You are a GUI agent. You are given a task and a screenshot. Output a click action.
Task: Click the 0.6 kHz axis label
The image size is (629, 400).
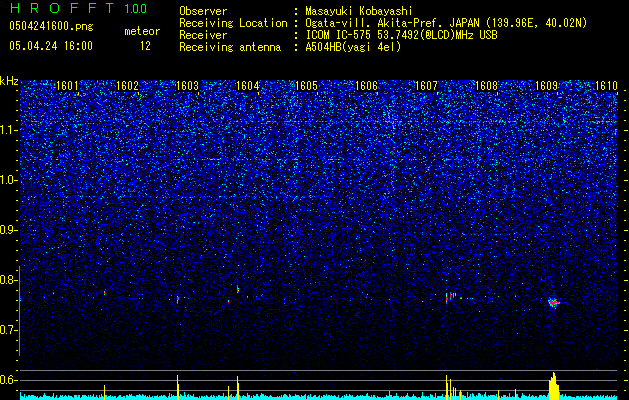point(9,380)
